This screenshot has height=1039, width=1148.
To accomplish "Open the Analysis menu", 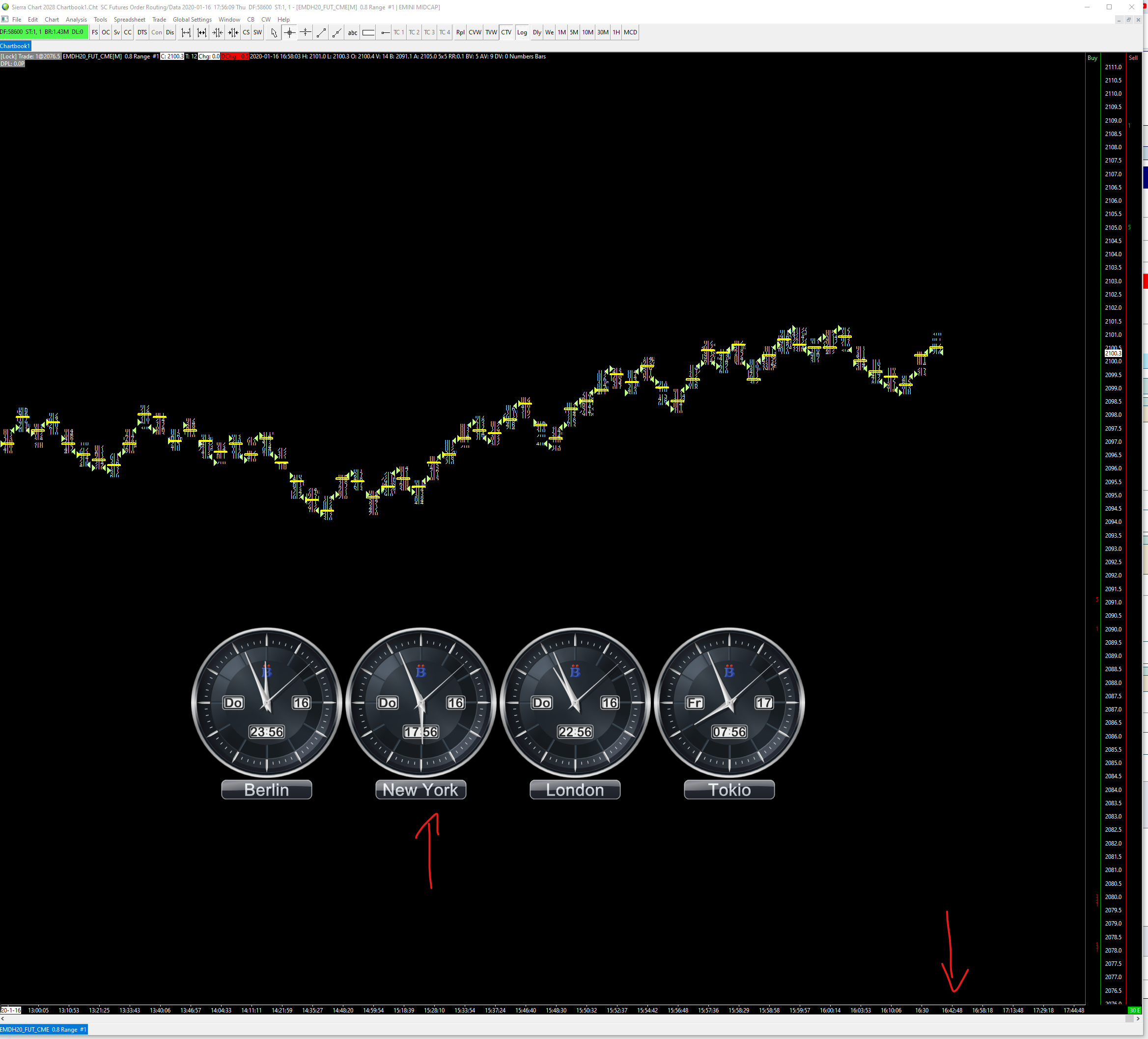I will pyautogui.click(x=76, y=19).
